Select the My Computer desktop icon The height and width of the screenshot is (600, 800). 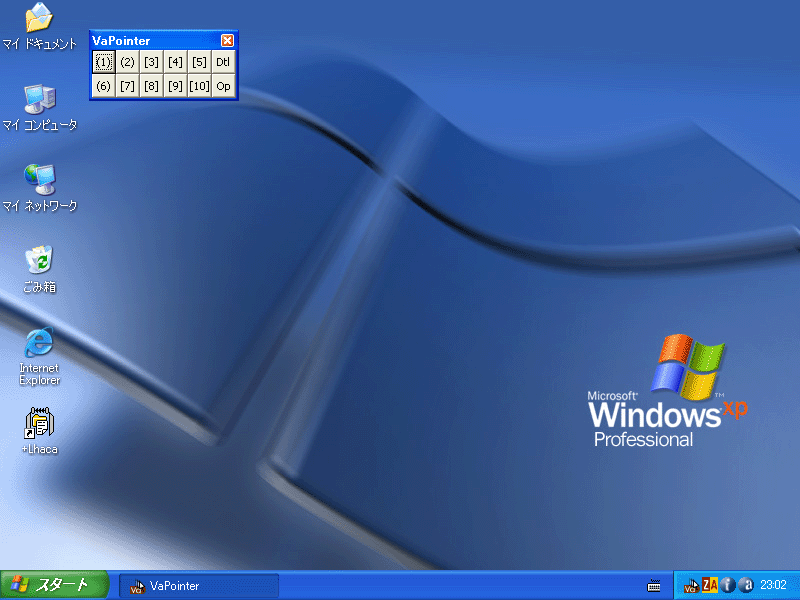tap(39, 99)
